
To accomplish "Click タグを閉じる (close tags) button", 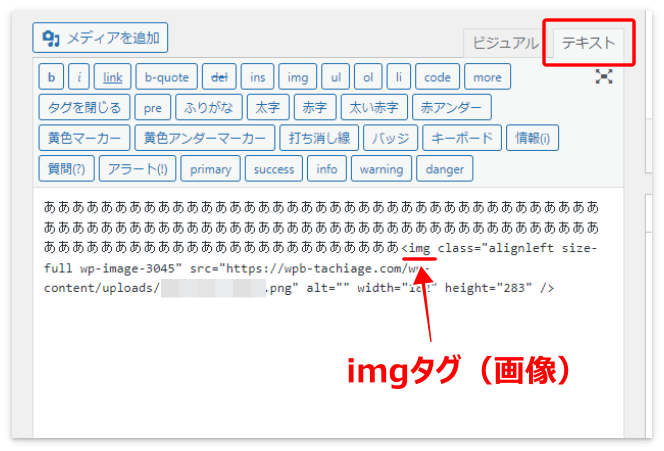I will tap(84, 107).
